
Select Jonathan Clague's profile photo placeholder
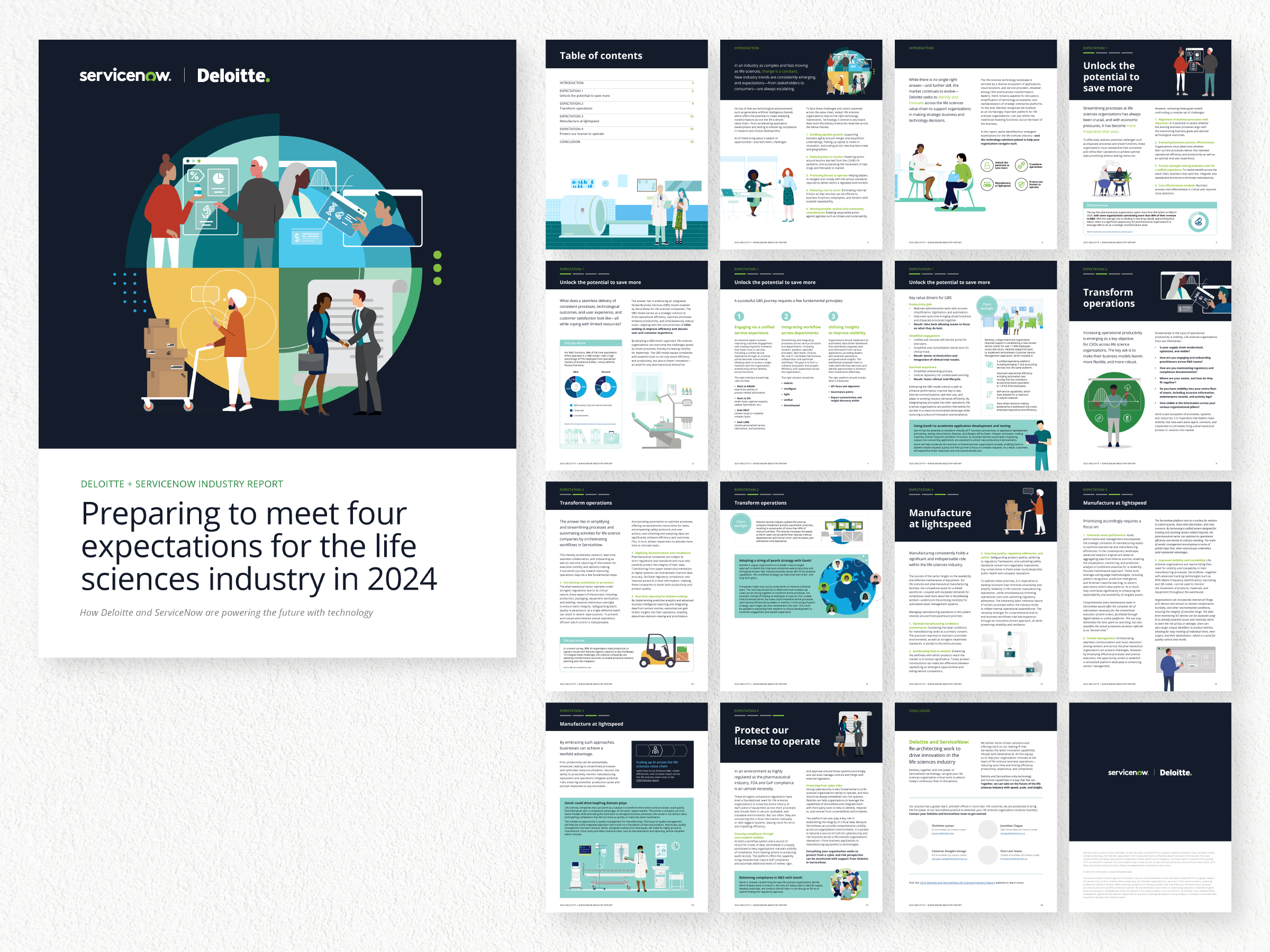click(x=989, y=831)
